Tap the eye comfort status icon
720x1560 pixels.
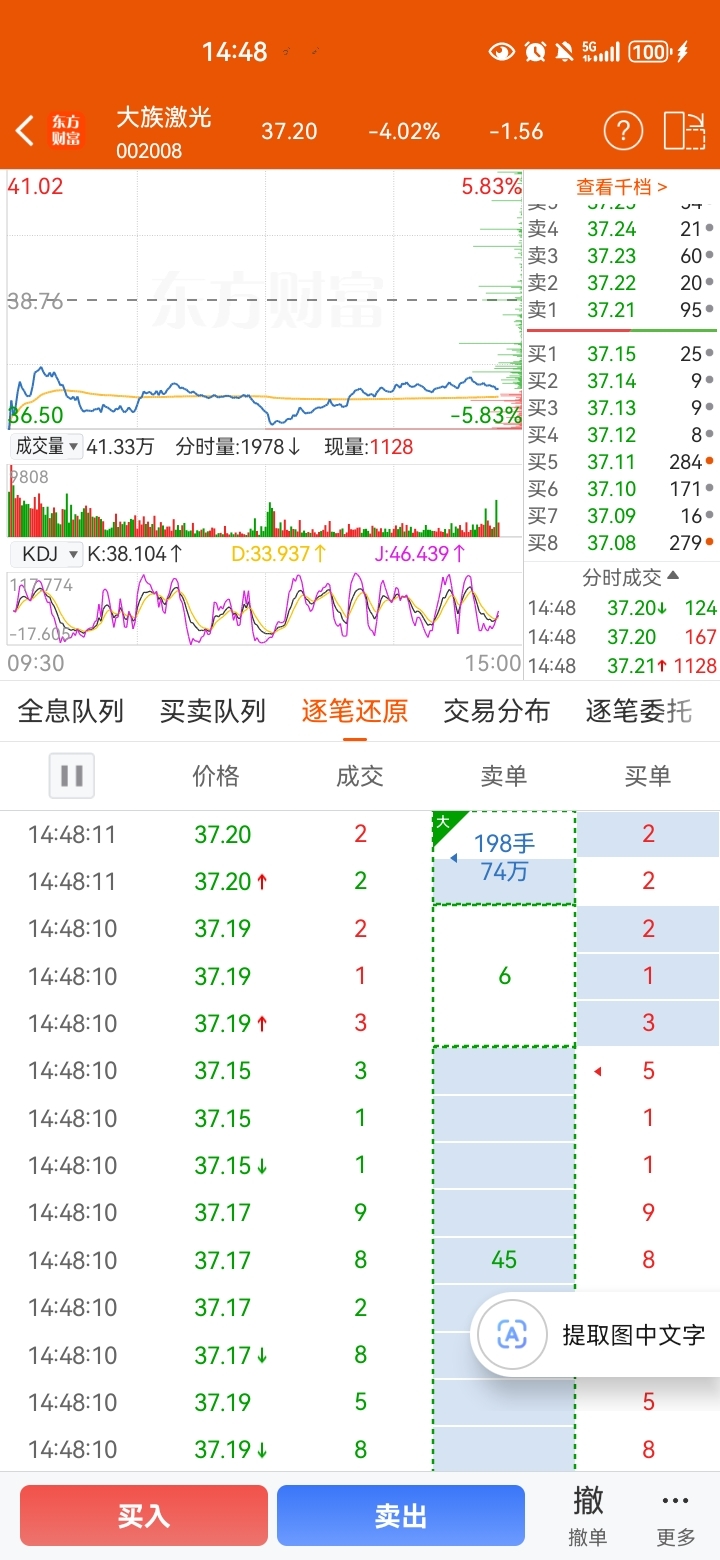click(x=502, y=51)
